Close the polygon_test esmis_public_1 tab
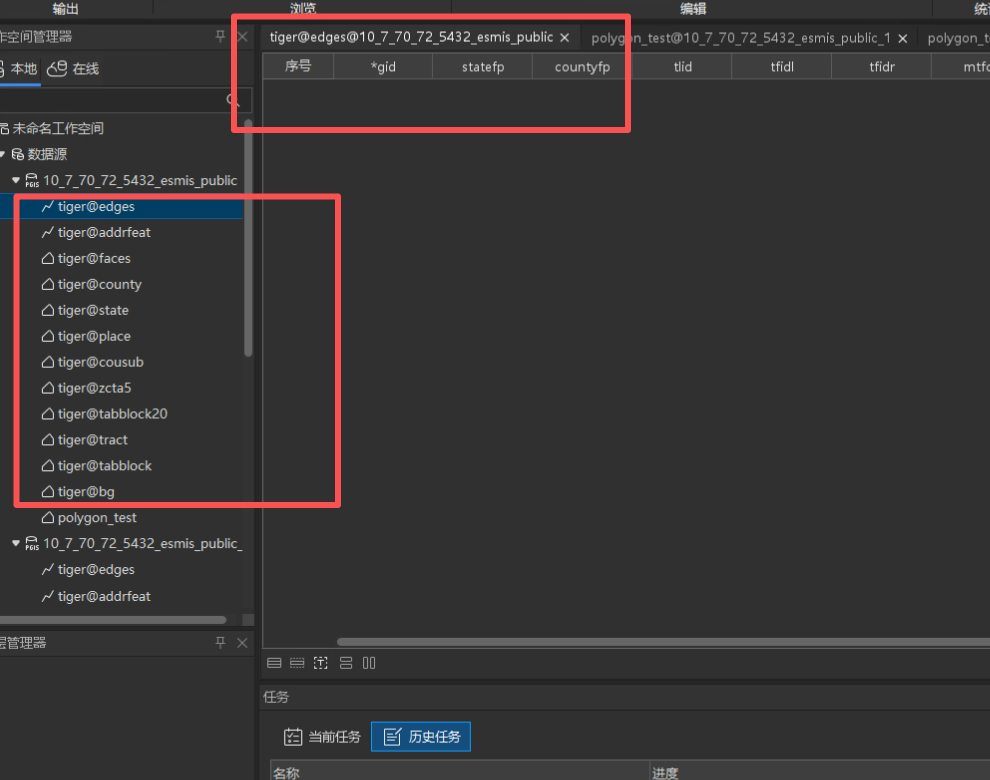Screen dimensions: 990x780 (x=903, y=39)
